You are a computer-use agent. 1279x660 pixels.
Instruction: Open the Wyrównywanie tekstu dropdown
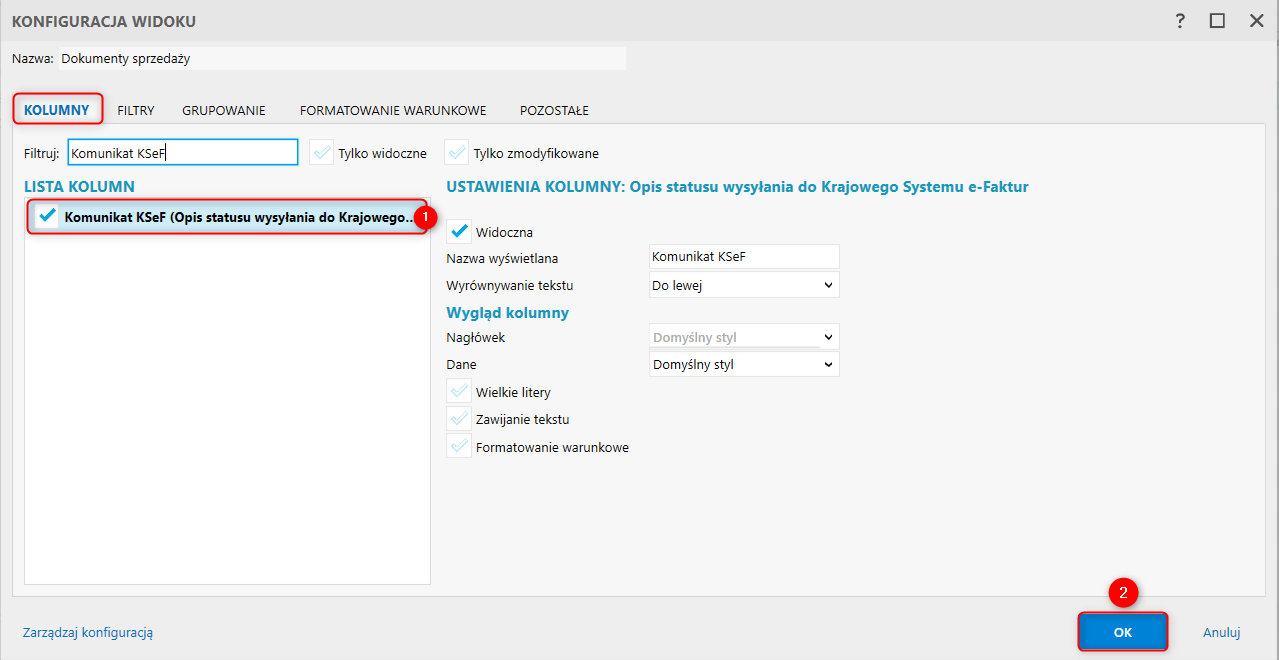click(744, 285)
